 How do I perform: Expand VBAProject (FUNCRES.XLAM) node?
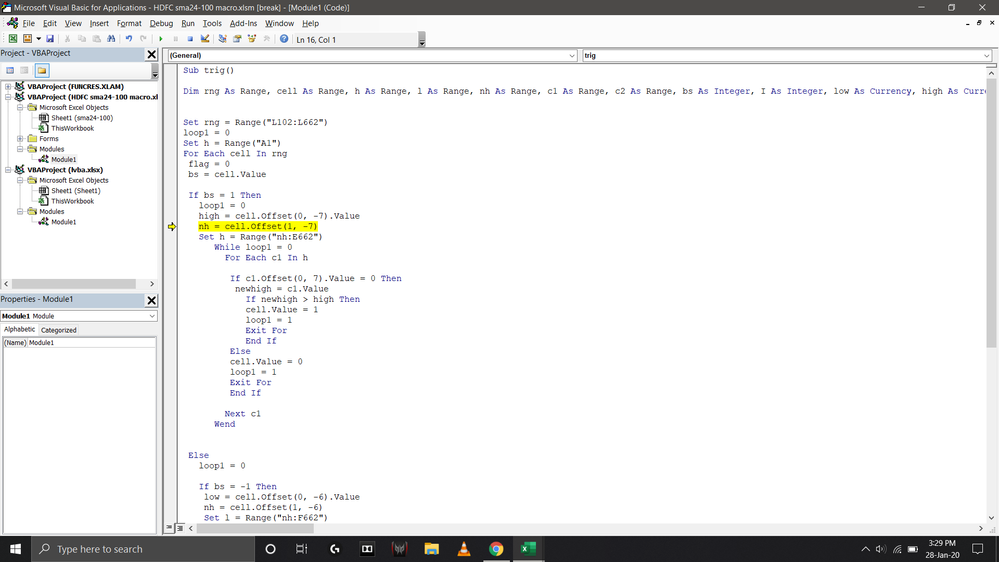8,87
